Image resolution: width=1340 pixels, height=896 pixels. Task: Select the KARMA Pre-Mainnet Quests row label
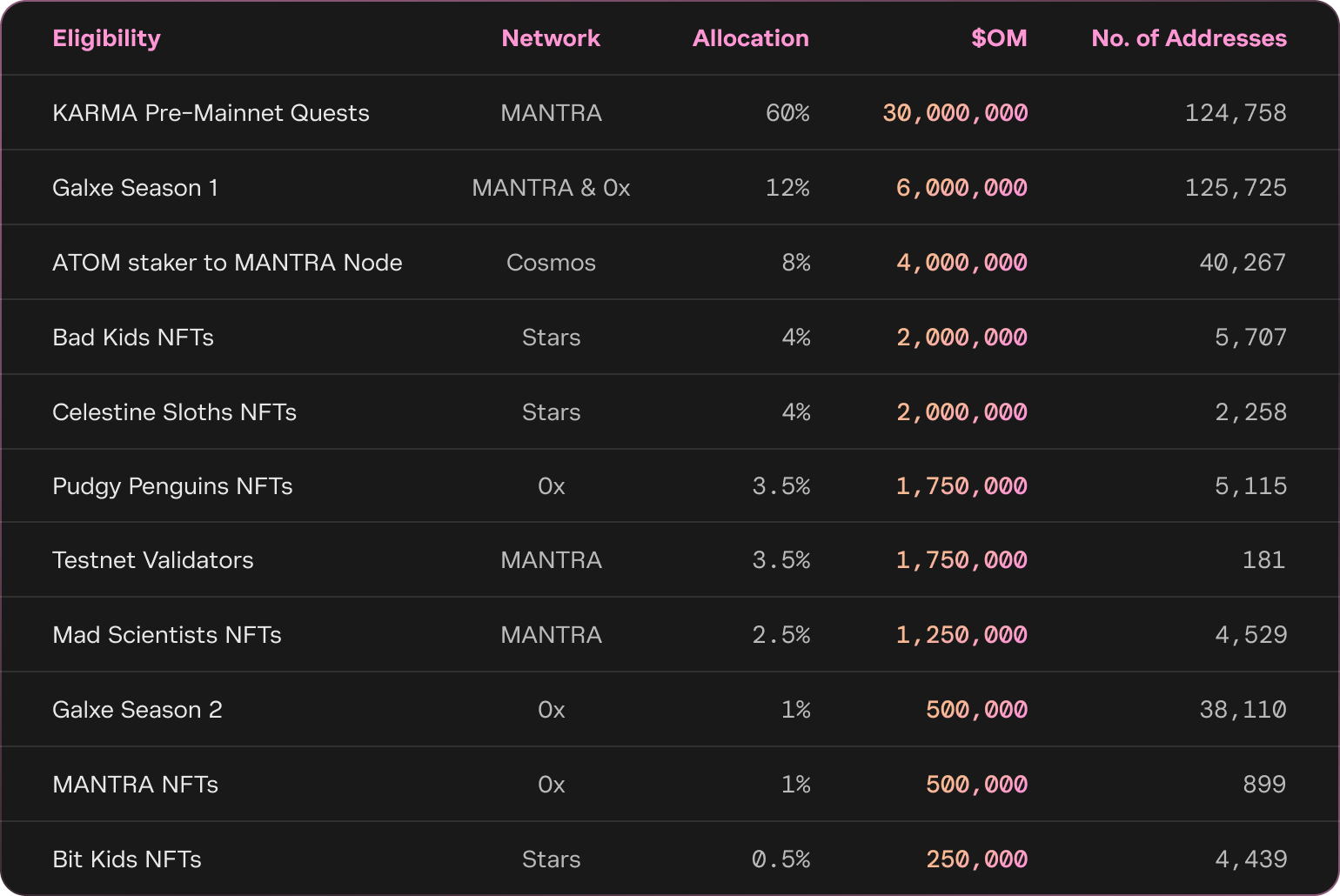pos(211,113)
